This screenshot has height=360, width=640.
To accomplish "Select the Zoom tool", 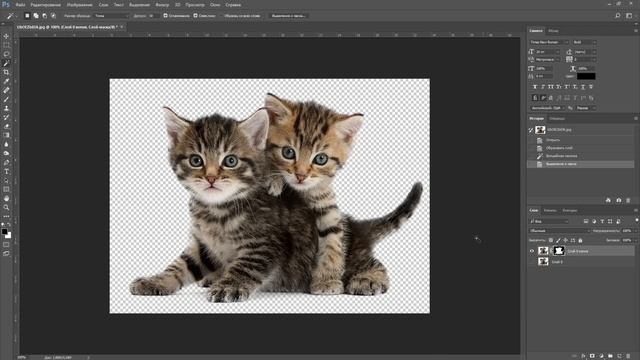I will 6,207.
